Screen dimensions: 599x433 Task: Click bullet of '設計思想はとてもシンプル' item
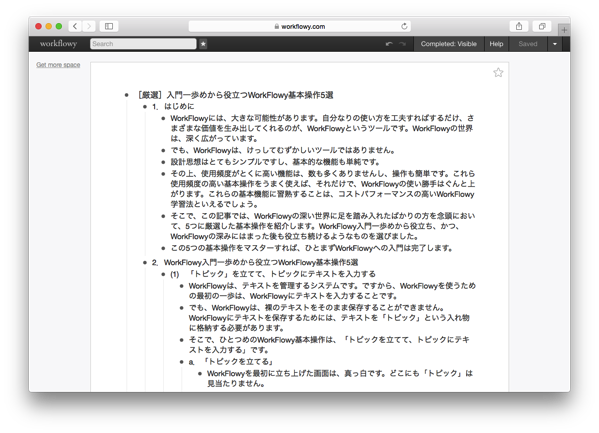click(x=163, y=162)
